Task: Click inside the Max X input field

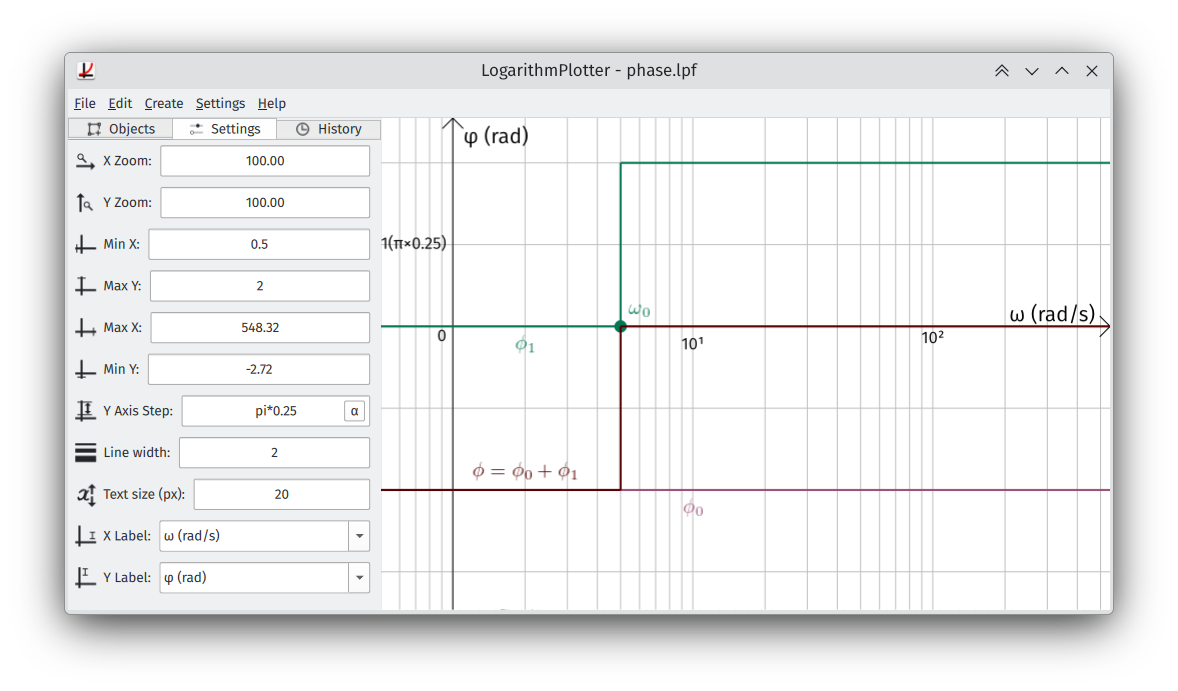Action: tap(260, 327)
